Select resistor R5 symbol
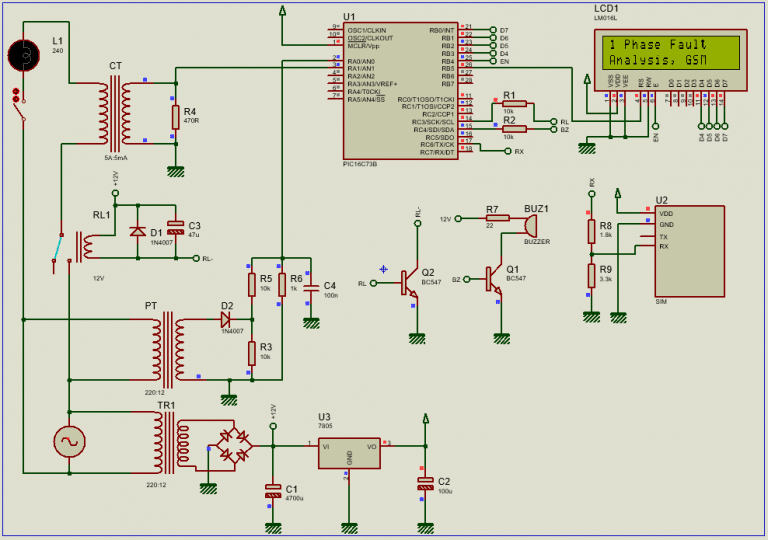 click(x=252, y=284)
